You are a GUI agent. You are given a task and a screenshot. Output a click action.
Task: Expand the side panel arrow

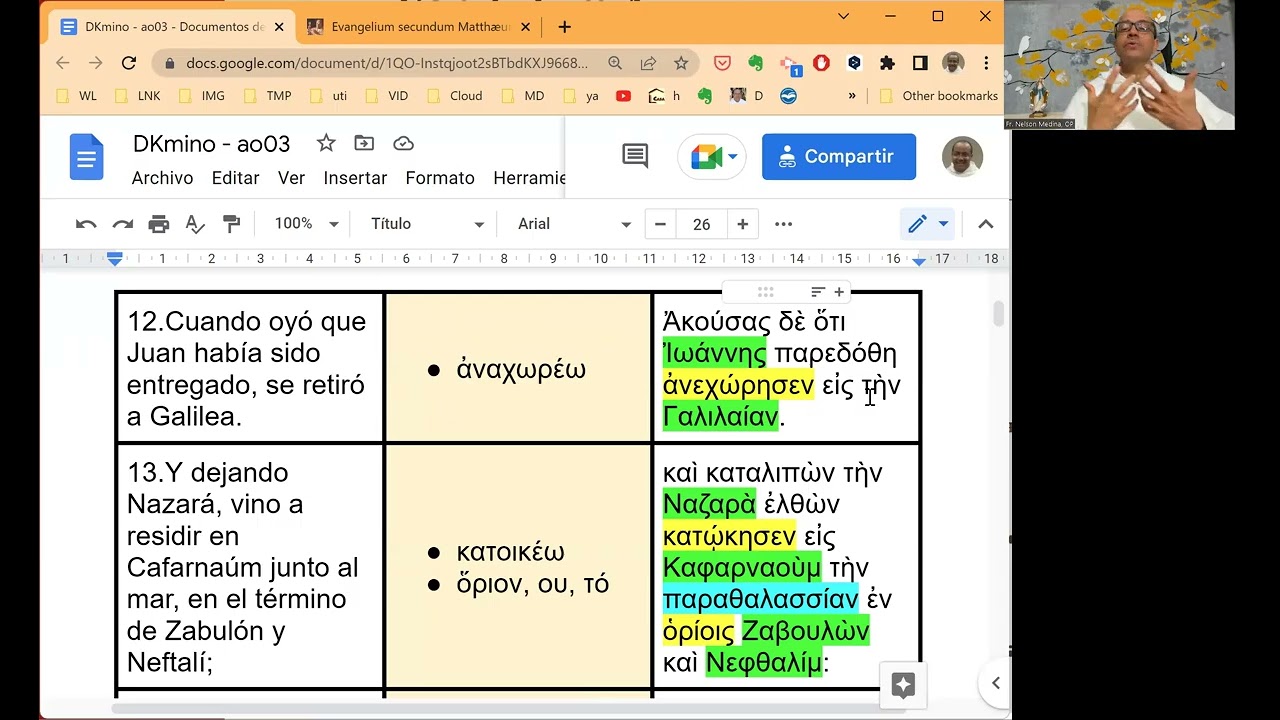[995, 683]
